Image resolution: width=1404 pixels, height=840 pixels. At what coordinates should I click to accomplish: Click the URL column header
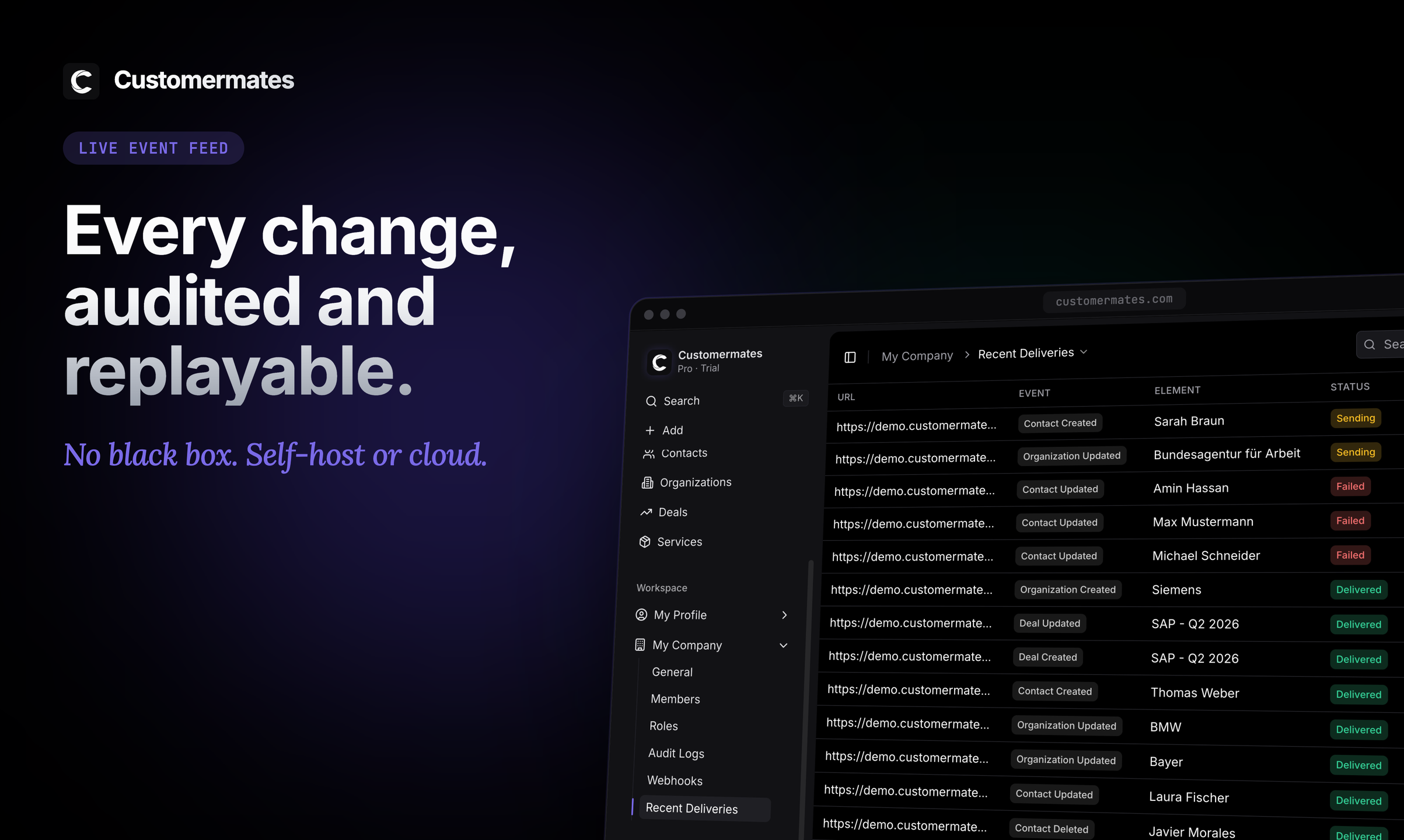[x=846, y=397]
